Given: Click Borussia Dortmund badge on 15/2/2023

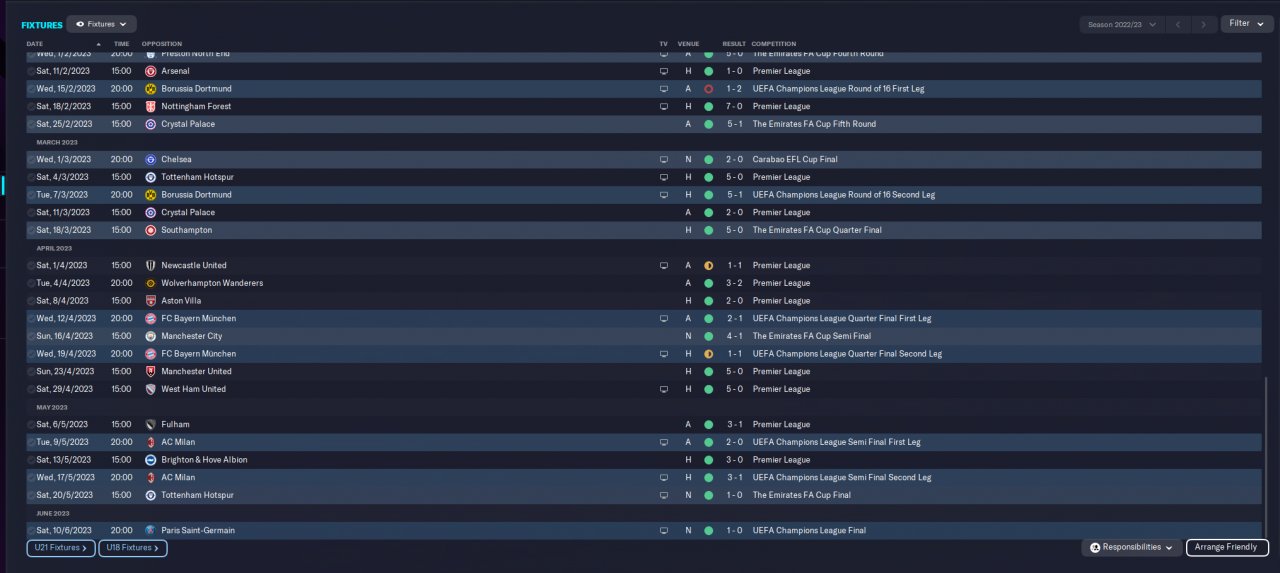Looking at the screenshot, I should point(151,89).
